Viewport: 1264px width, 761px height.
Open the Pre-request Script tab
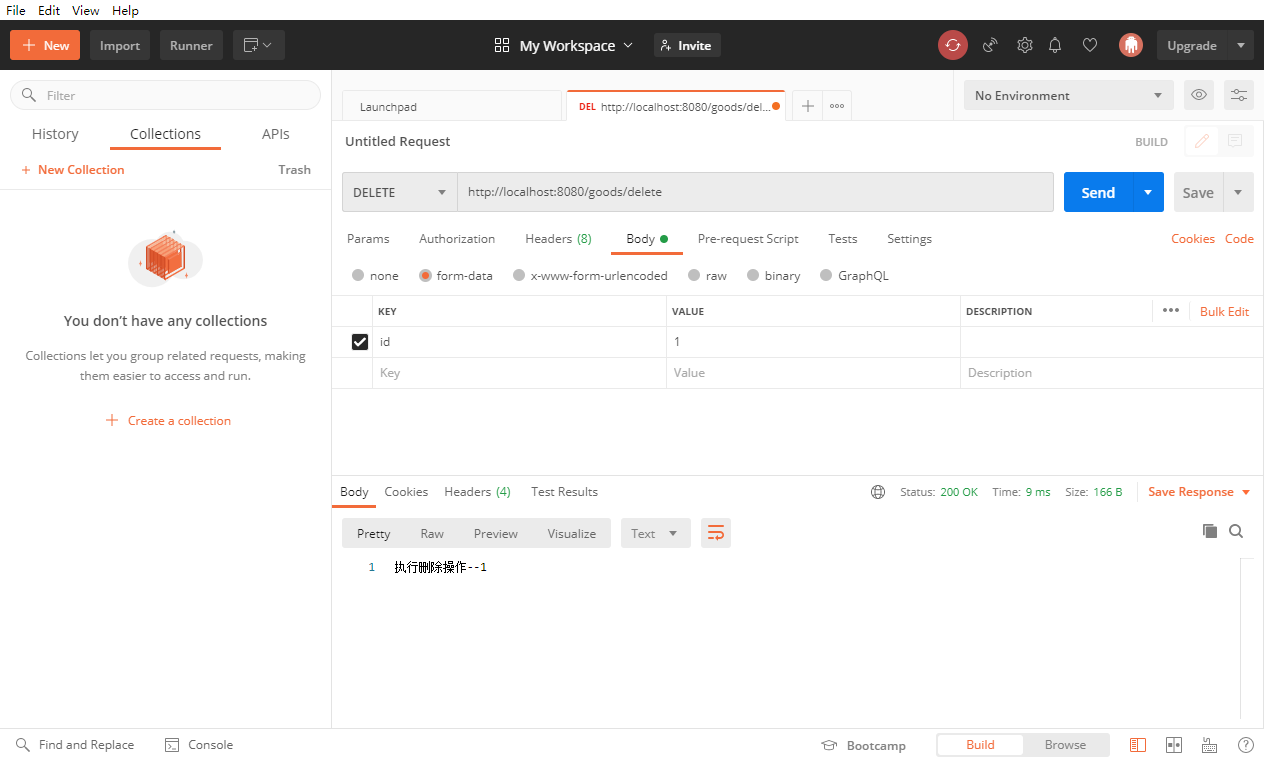click(748, 239)
